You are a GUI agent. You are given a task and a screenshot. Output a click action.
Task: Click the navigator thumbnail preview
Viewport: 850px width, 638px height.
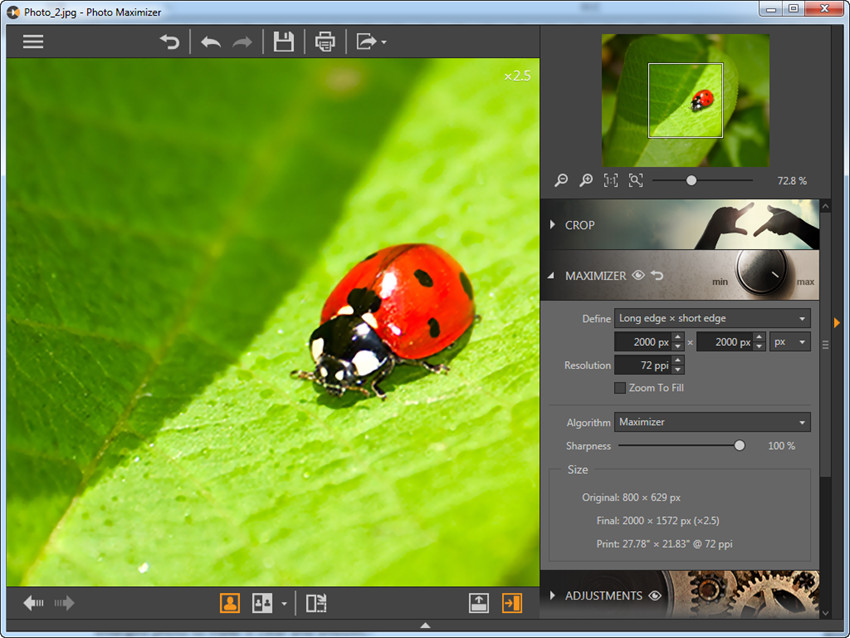point(685,100)
